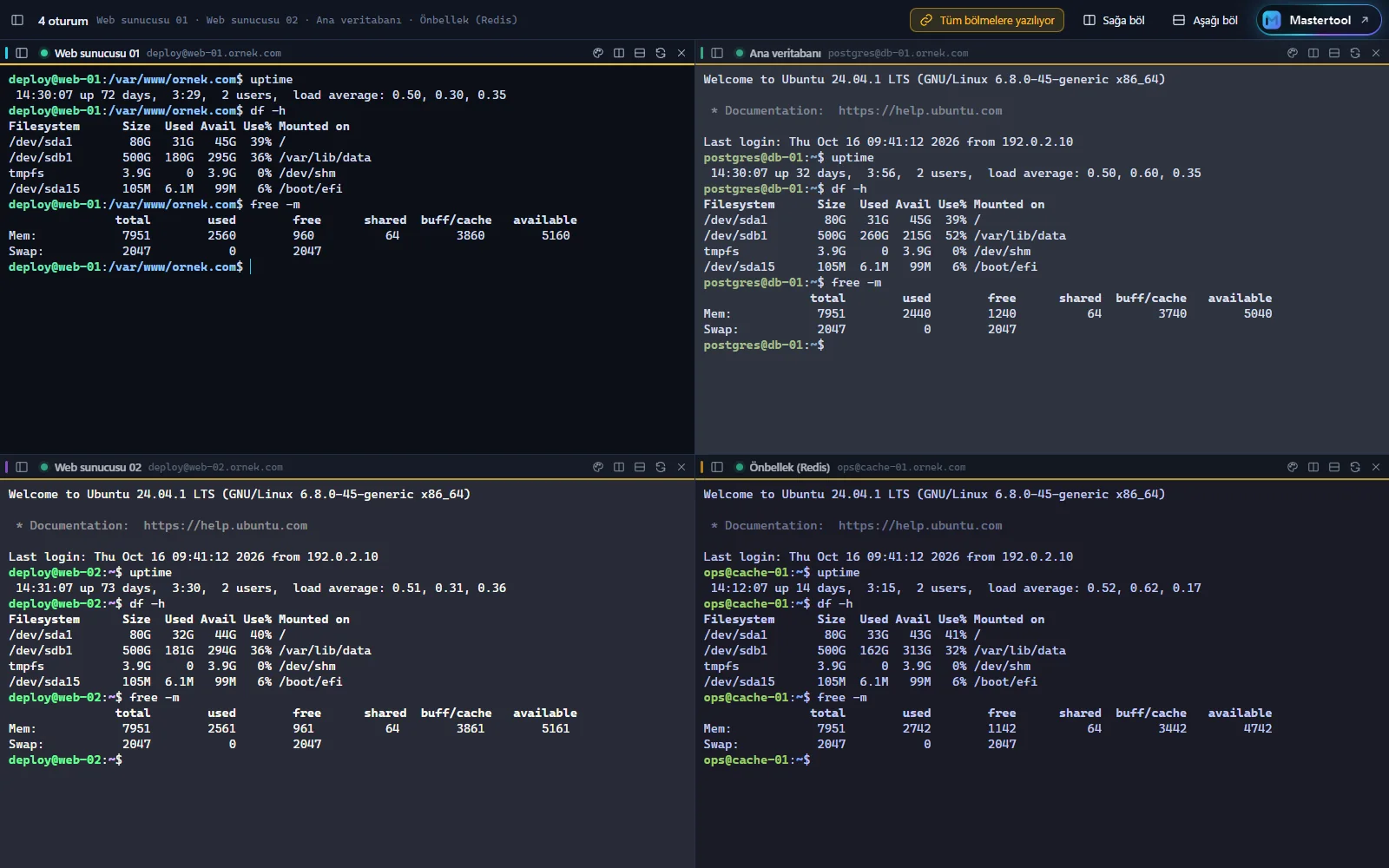Split Önbellek (Redis) pane downward
Image resolution: width=1389 pixels, height=868 pixels.
tap(1334, 467)
